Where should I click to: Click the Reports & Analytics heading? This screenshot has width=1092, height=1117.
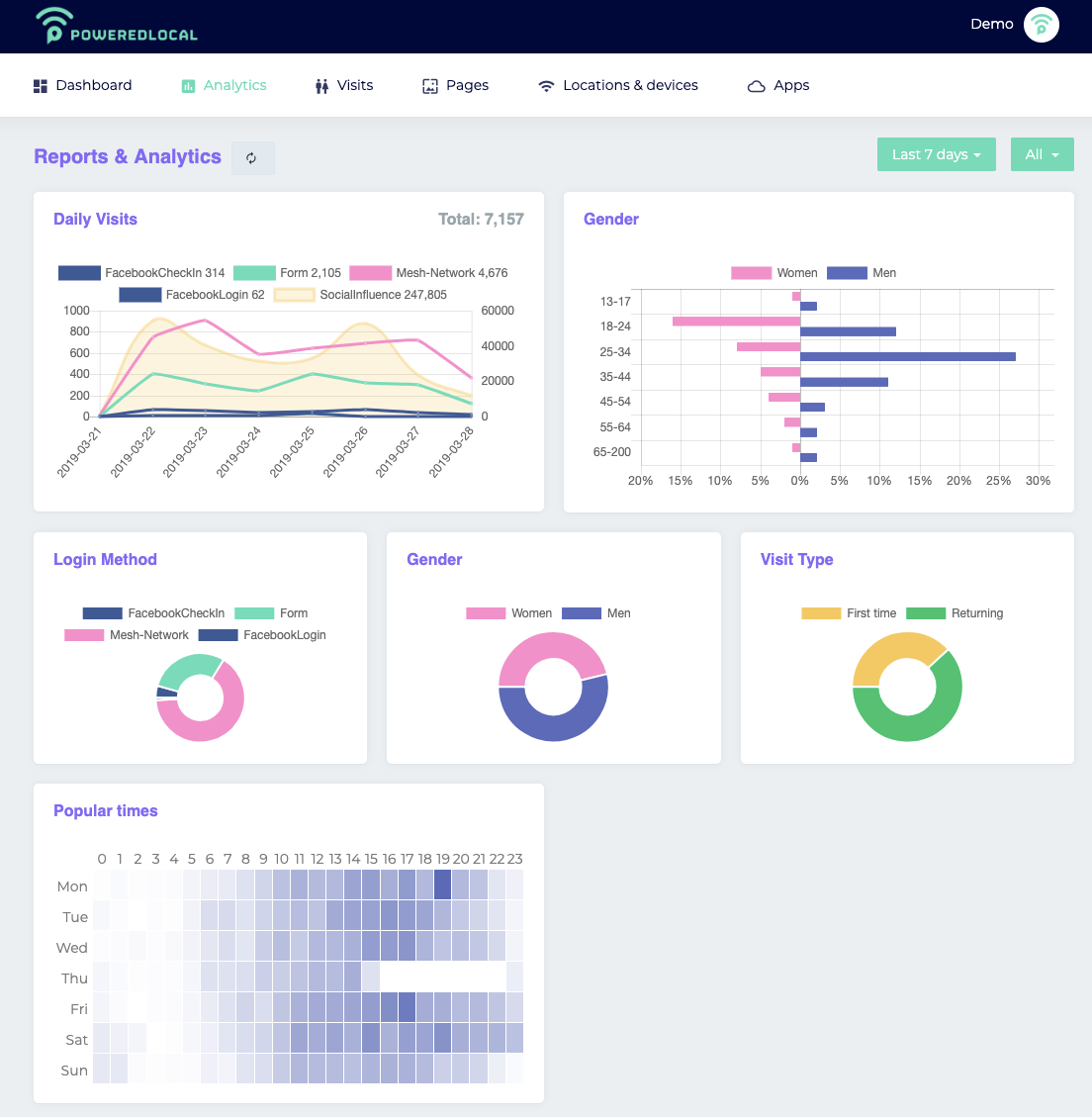(x=128, y=156)
